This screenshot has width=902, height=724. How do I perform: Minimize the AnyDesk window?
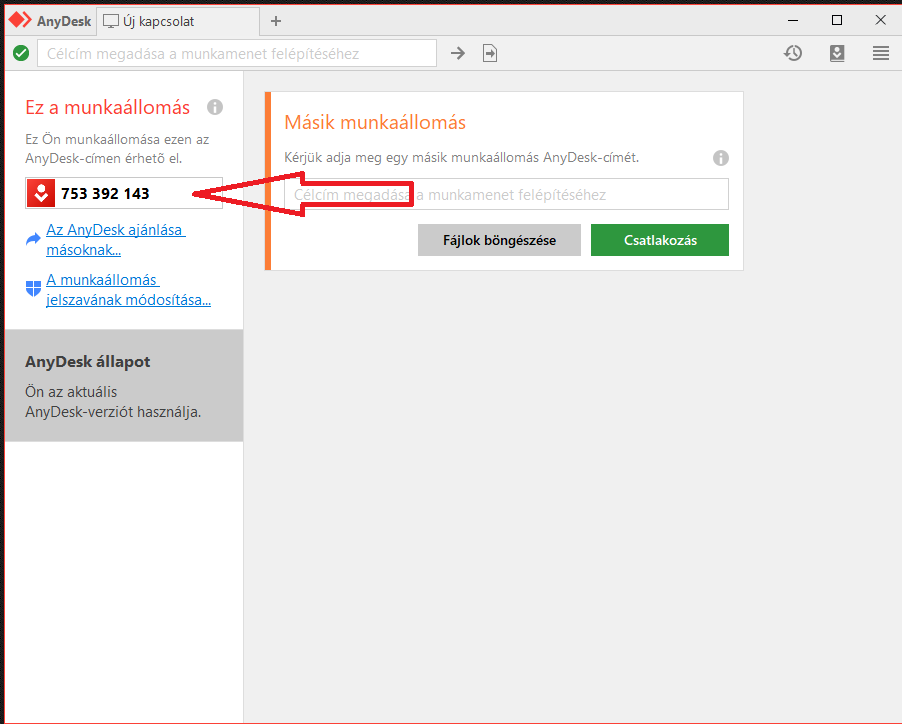pos(793,21)
